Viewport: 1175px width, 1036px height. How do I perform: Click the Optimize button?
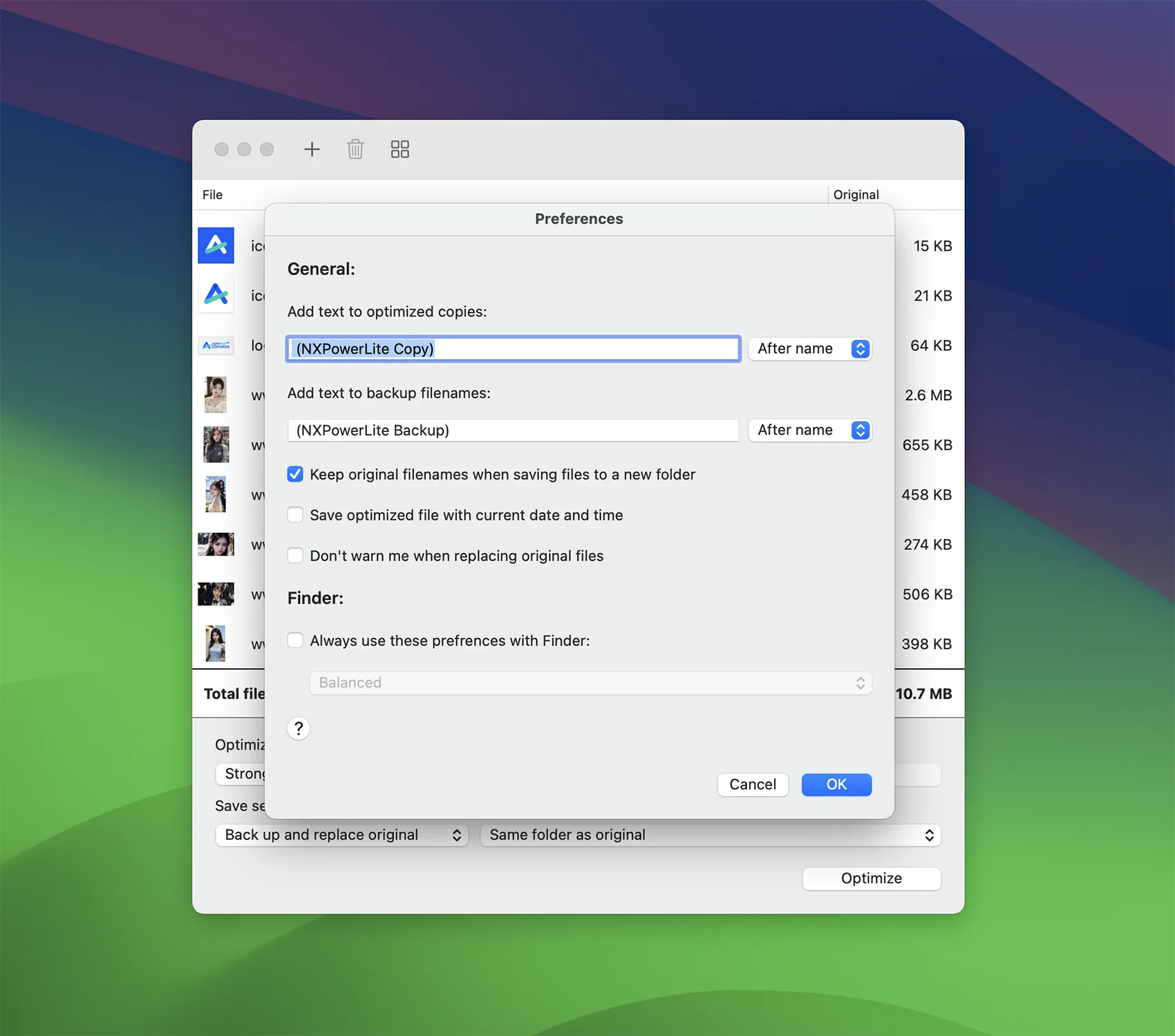[872, 878]
